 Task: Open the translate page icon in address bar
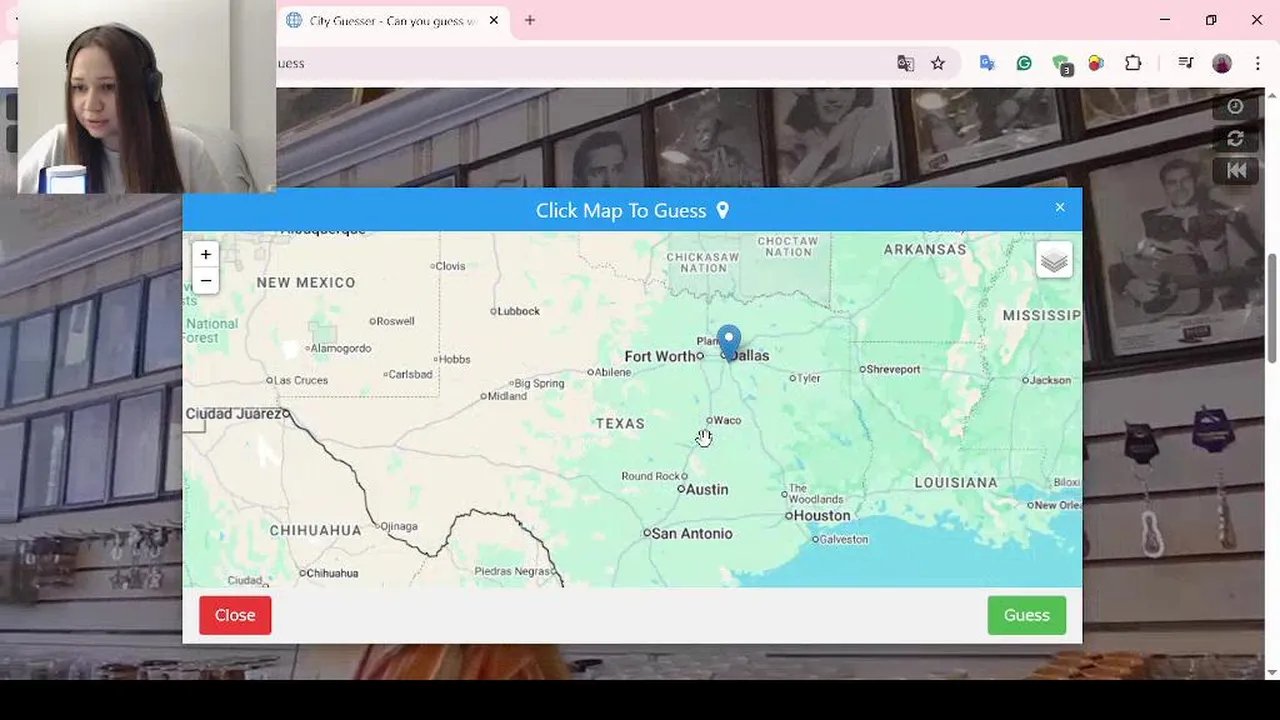[906, 63]
